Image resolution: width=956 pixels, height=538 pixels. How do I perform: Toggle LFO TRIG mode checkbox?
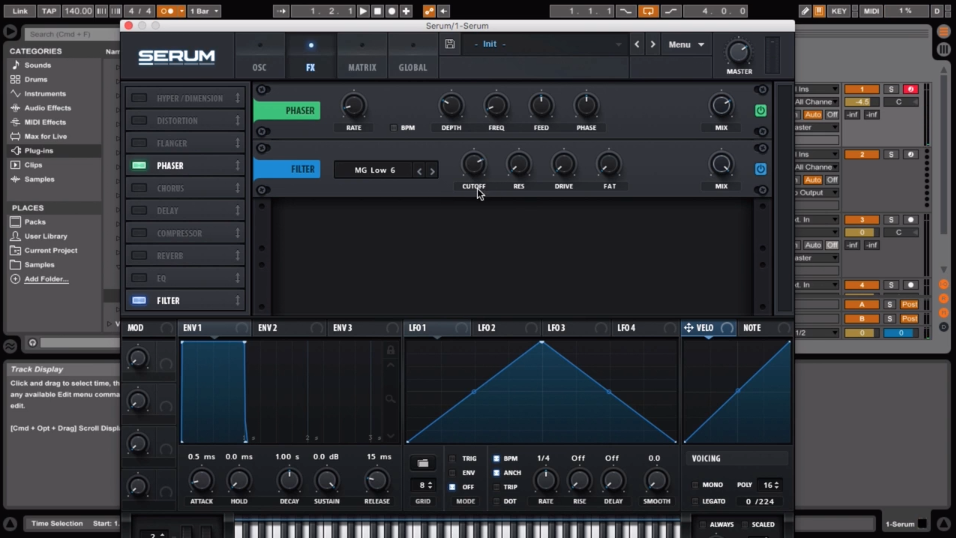[452, 459]
